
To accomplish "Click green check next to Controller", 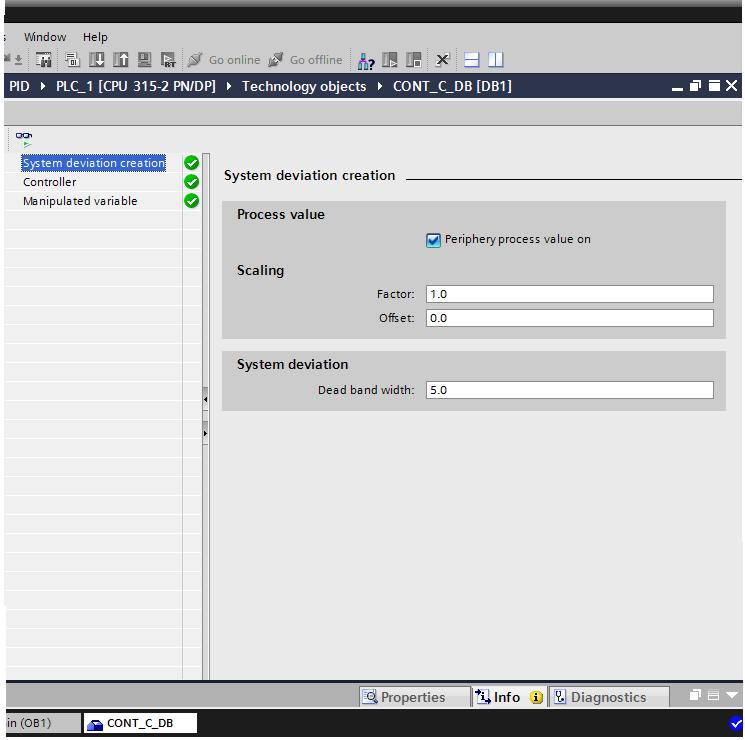I will 191,182.
